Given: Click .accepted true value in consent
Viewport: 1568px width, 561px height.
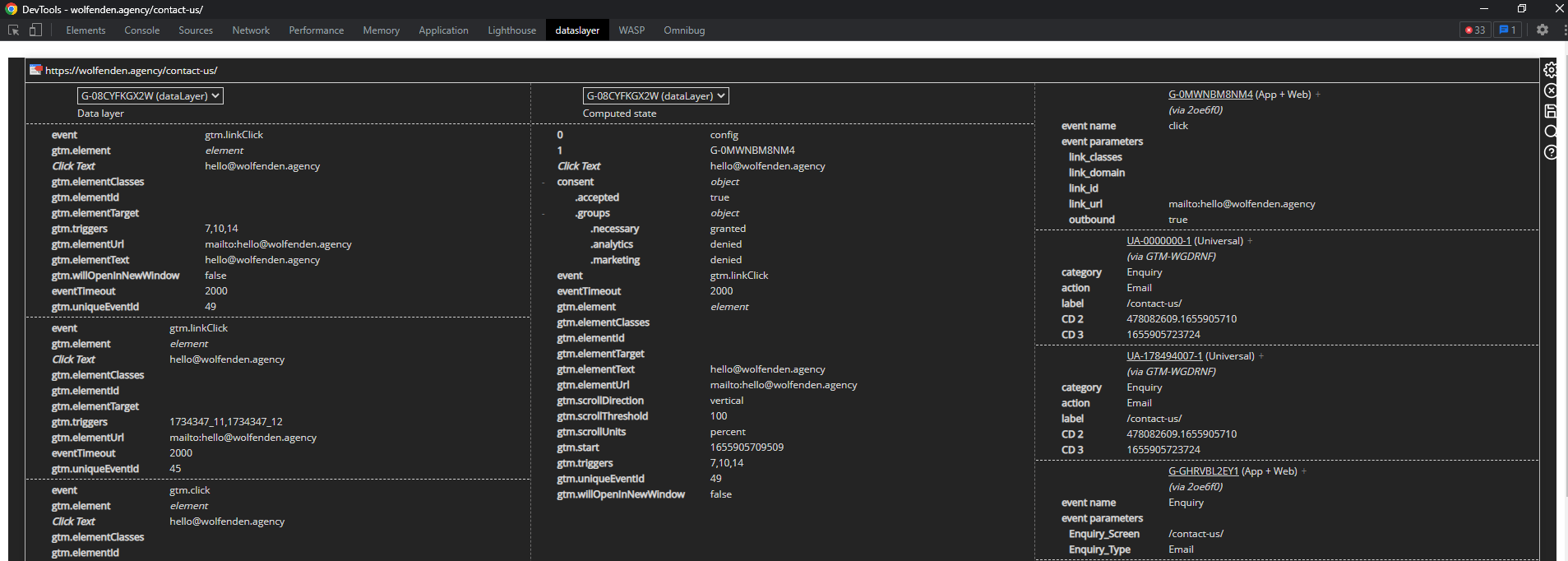Looking at the screenshot, I should coord(719,197).
